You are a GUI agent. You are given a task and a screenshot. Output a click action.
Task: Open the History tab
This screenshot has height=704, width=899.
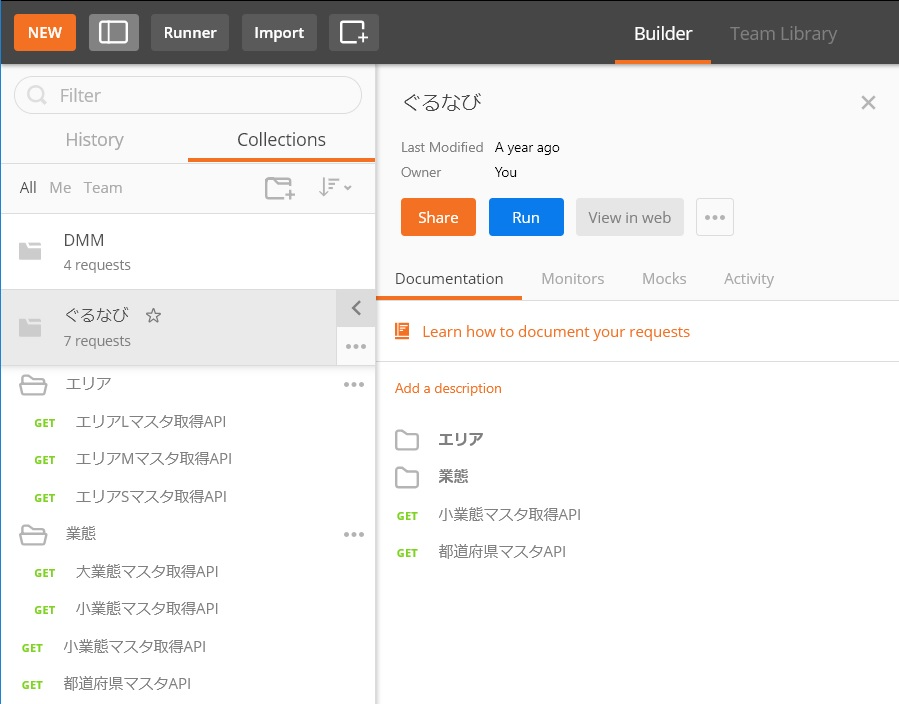coord(95,140)
